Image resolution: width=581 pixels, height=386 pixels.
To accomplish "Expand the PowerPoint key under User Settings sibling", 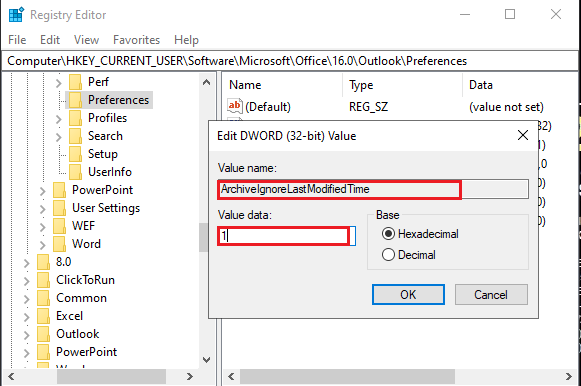I will tap(43, 191).
